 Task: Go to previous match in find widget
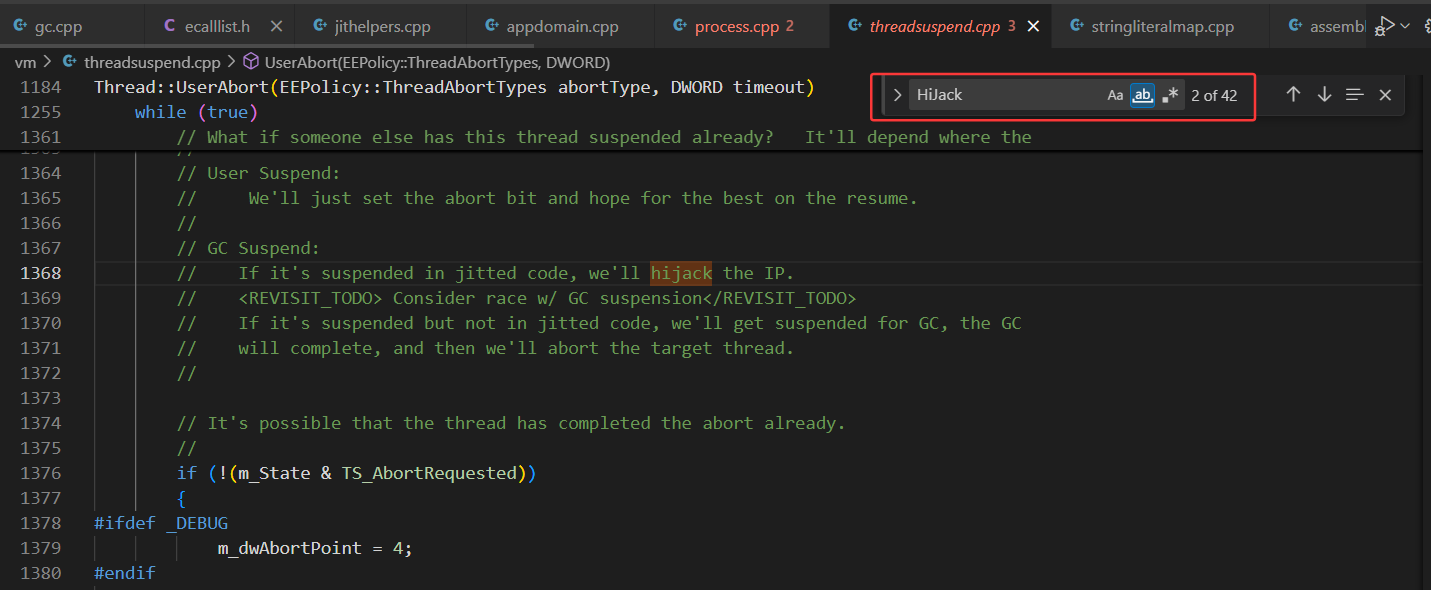click(1293, 95)
